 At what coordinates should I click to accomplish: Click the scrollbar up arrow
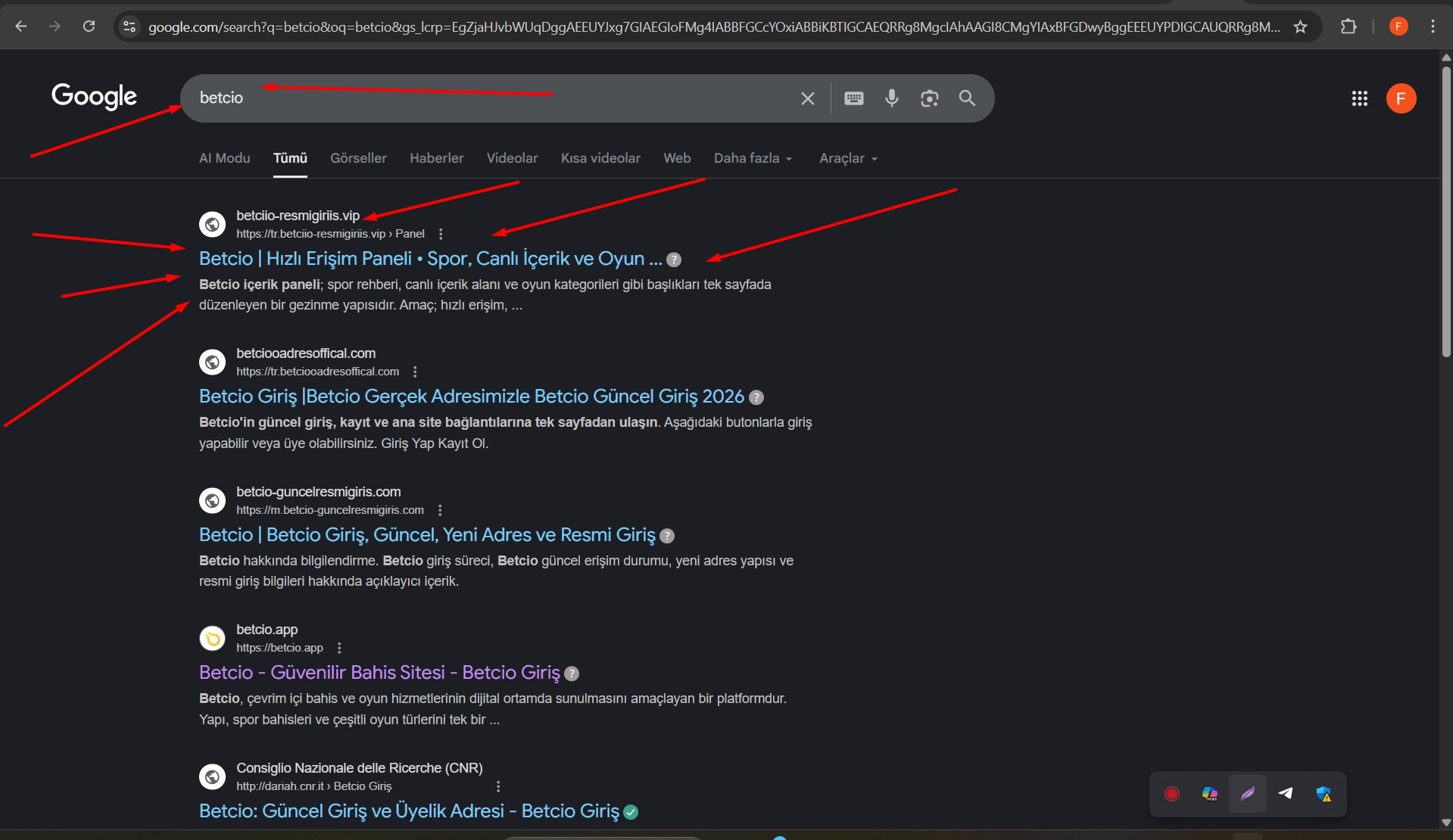coord(1446,58)
